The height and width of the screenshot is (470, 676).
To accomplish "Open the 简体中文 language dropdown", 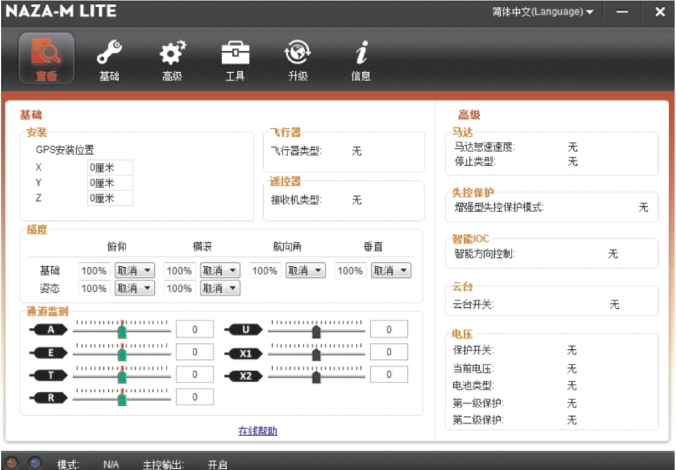I will tap(542, 12).
